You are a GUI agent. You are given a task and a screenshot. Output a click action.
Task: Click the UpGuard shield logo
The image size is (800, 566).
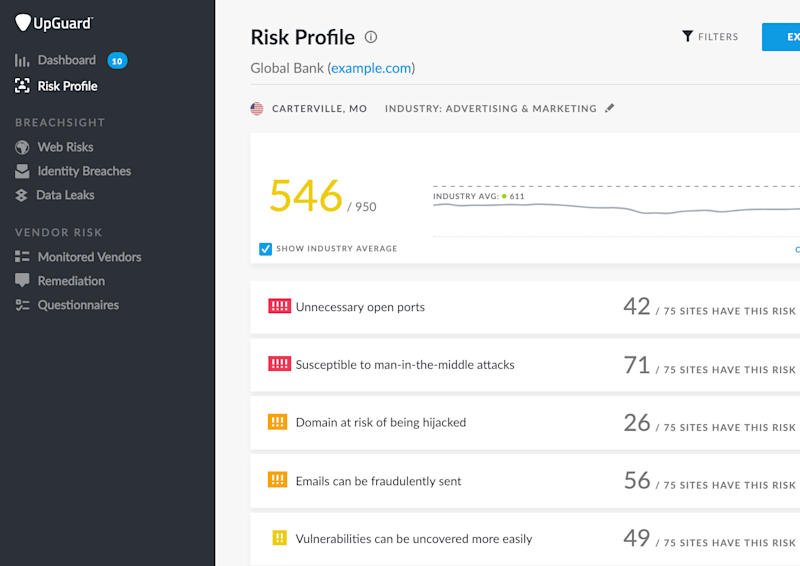pos(23,22)
